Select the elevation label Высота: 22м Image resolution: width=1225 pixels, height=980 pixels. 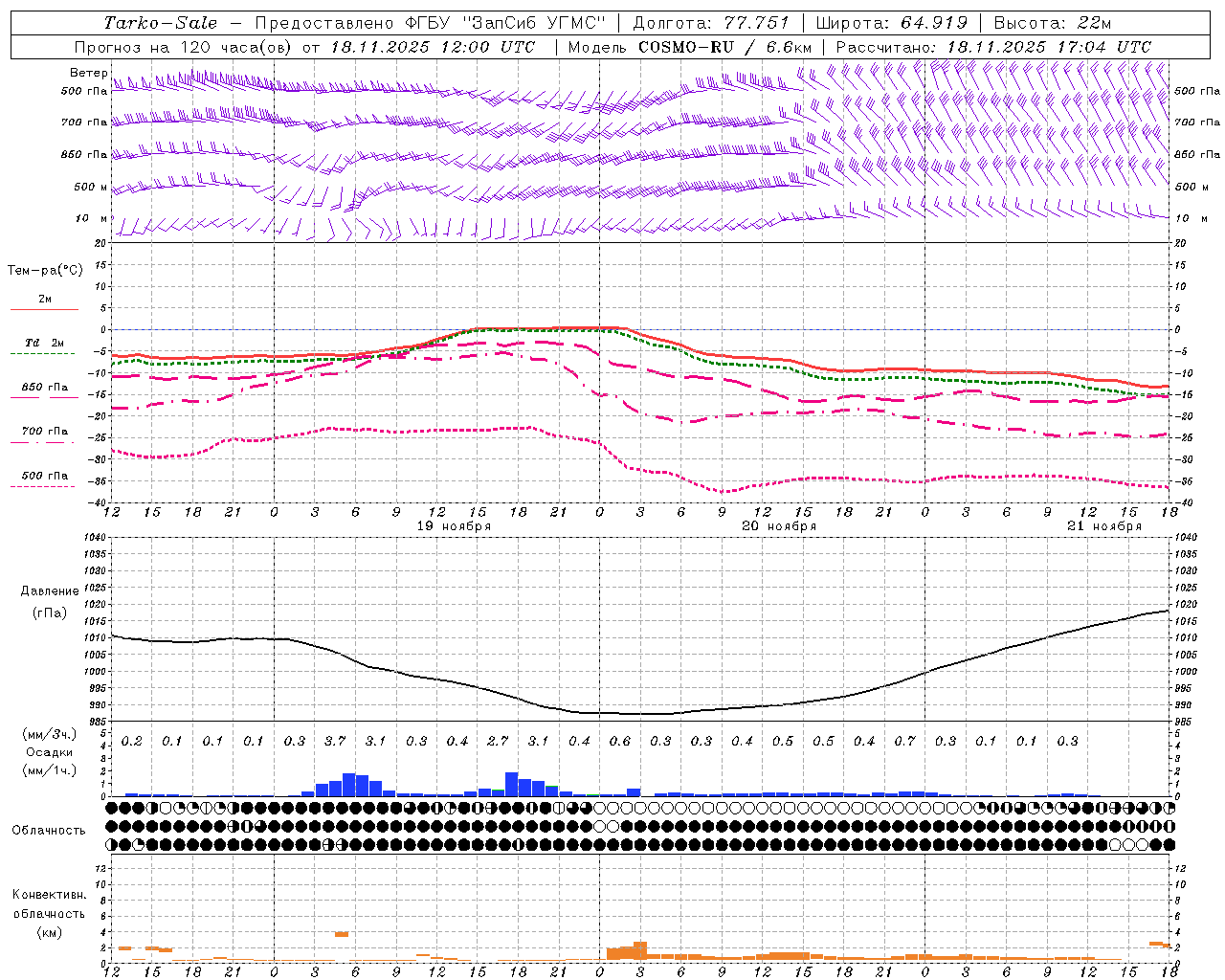(x=1053, y=23)
